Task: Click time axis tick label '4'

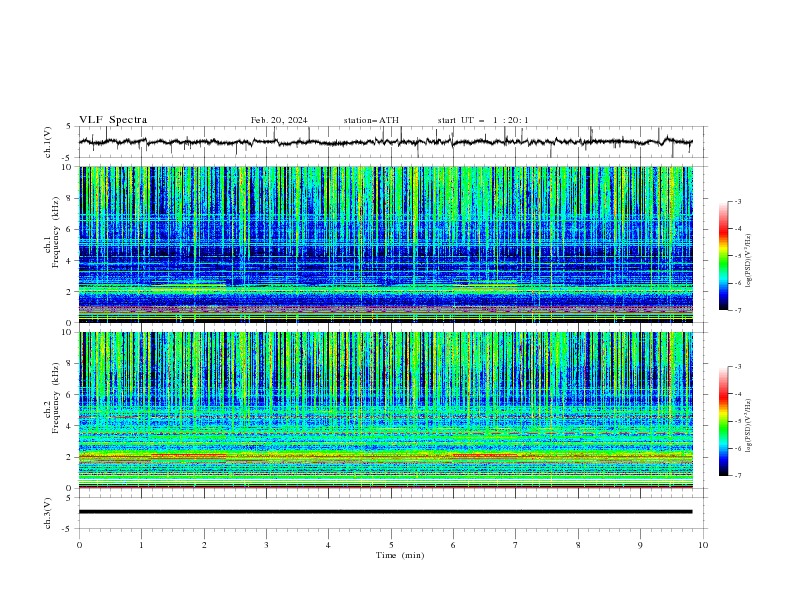Action: 328,545
